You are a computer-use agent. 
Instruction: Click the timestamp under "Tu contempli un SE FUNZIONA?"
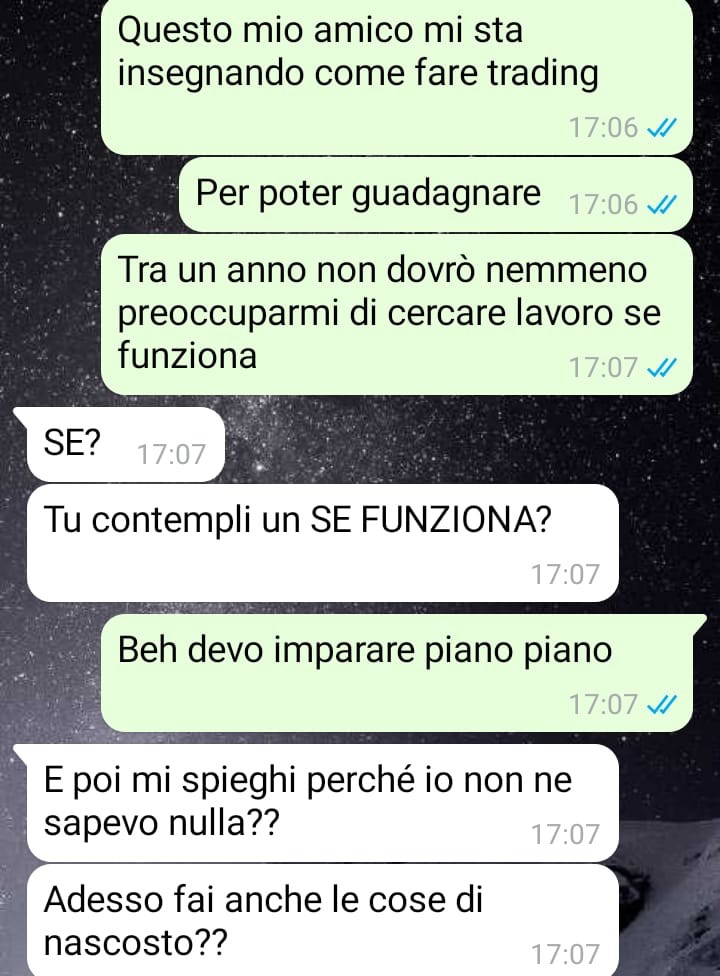coord(565,574)
